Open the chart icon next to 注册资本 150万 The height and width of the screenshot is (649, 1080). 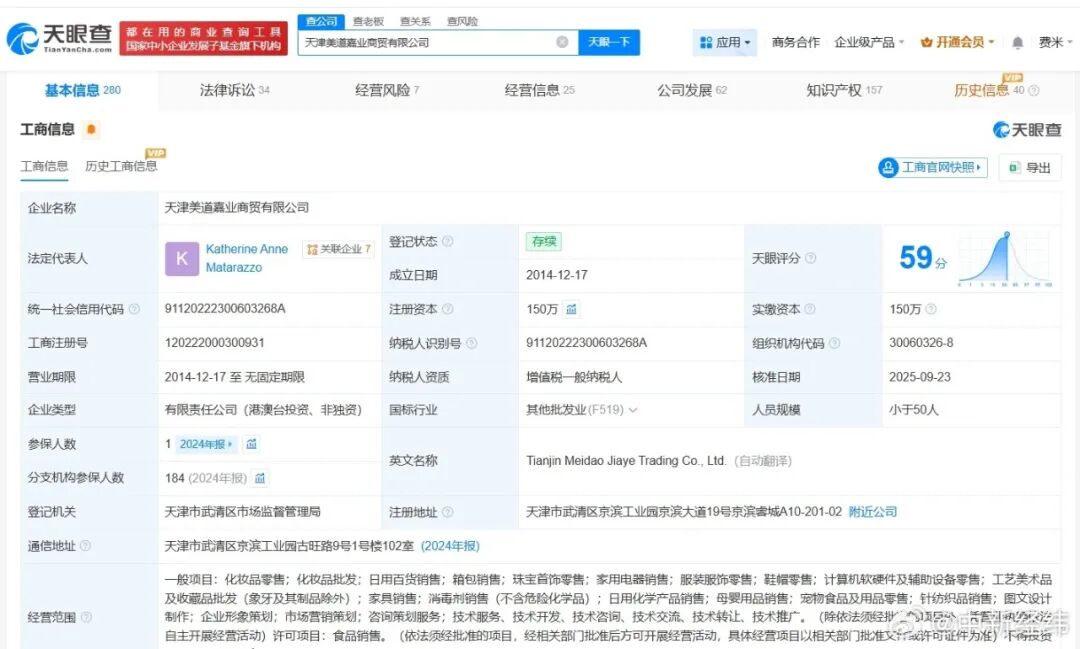pyautogui.click(x=571, y=309)
